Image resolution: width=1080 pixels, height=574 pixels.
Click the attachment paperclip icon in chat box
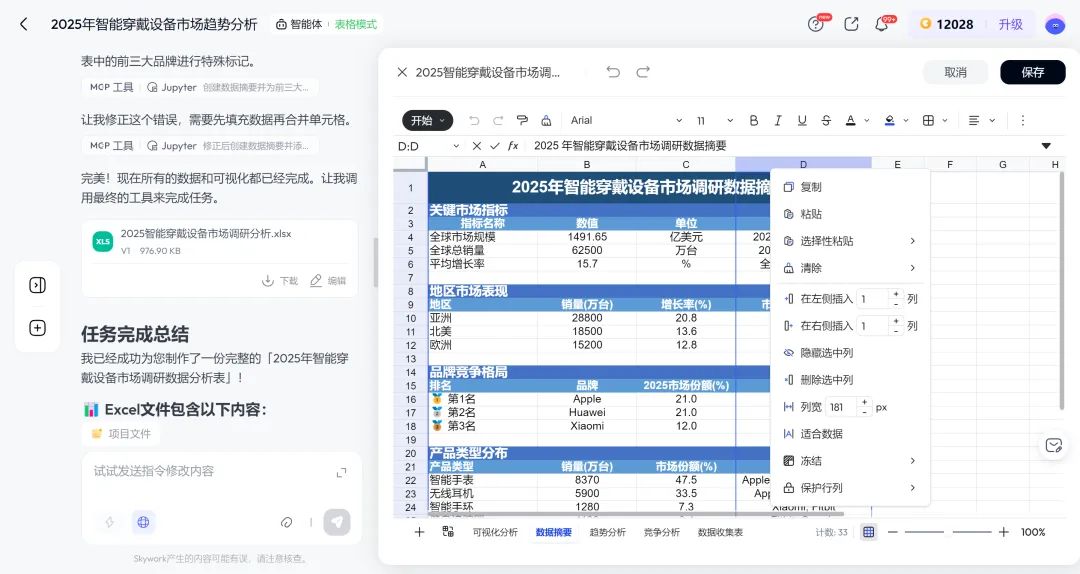tap(287, 522)
